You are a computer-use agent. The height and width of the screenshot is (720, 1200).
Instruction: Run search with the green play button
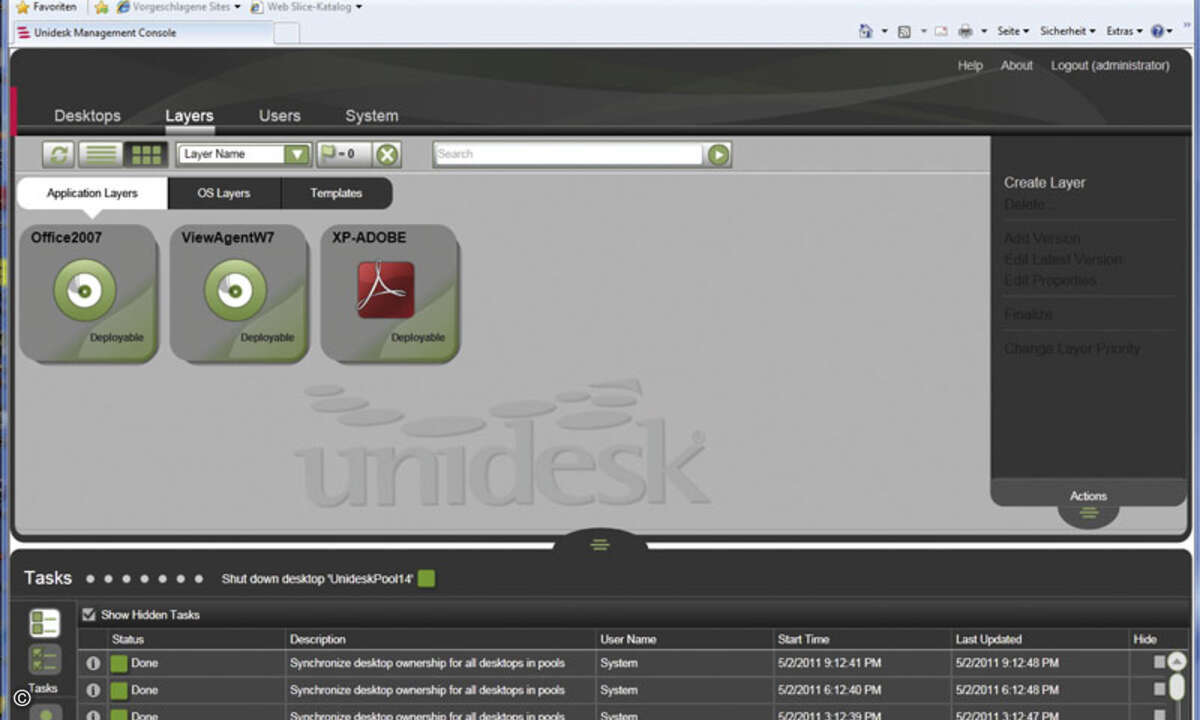719,154
